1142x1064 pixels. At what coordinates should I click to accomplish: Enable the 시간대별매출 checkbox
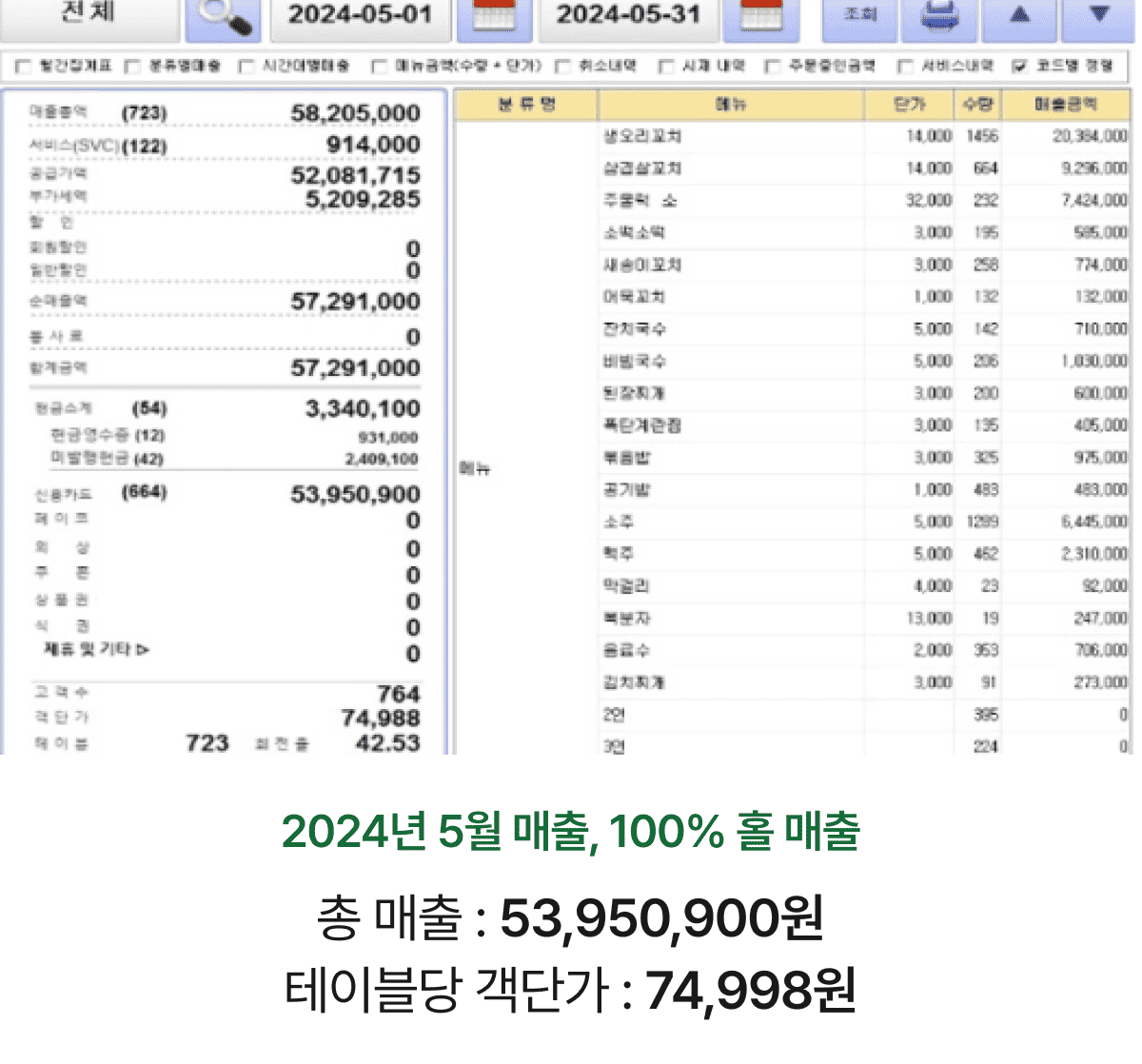click(246, 67)
